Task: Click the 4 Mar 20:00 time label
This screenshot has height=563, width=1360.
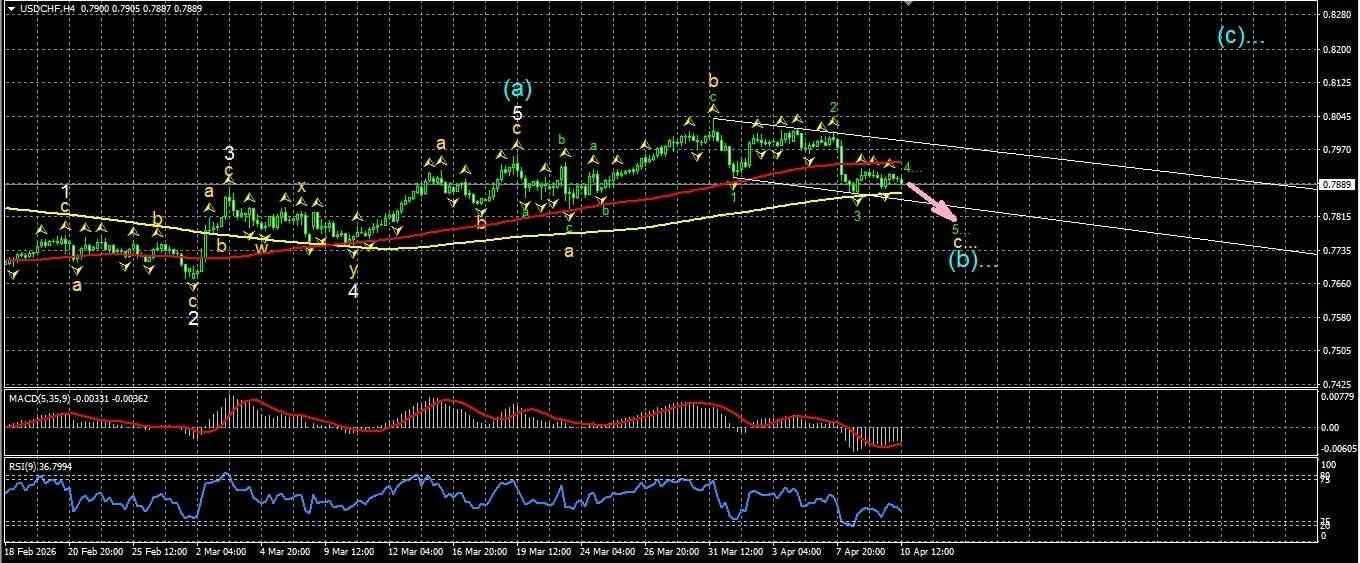Action: (x=286, y=552)
